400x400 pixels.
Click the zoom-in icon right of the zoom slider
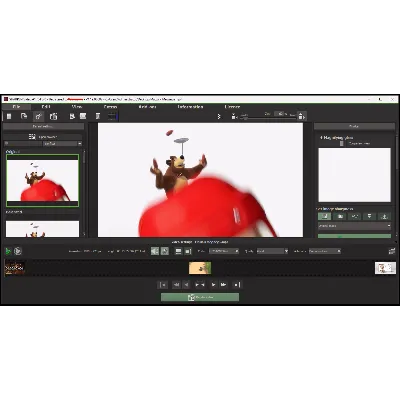(301, 116)
